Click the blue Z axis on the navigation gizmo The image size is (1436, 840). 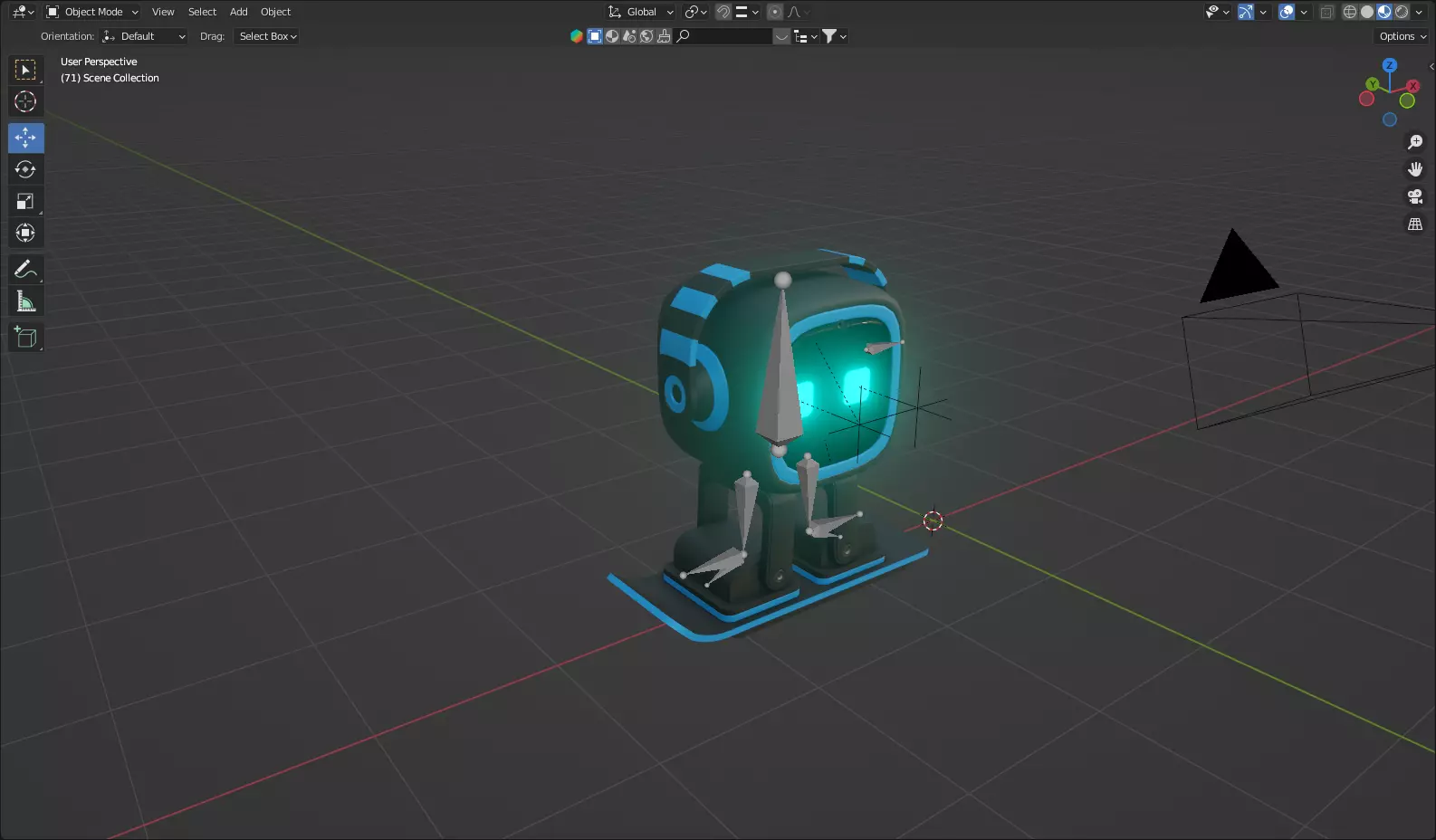point(1390,65)
